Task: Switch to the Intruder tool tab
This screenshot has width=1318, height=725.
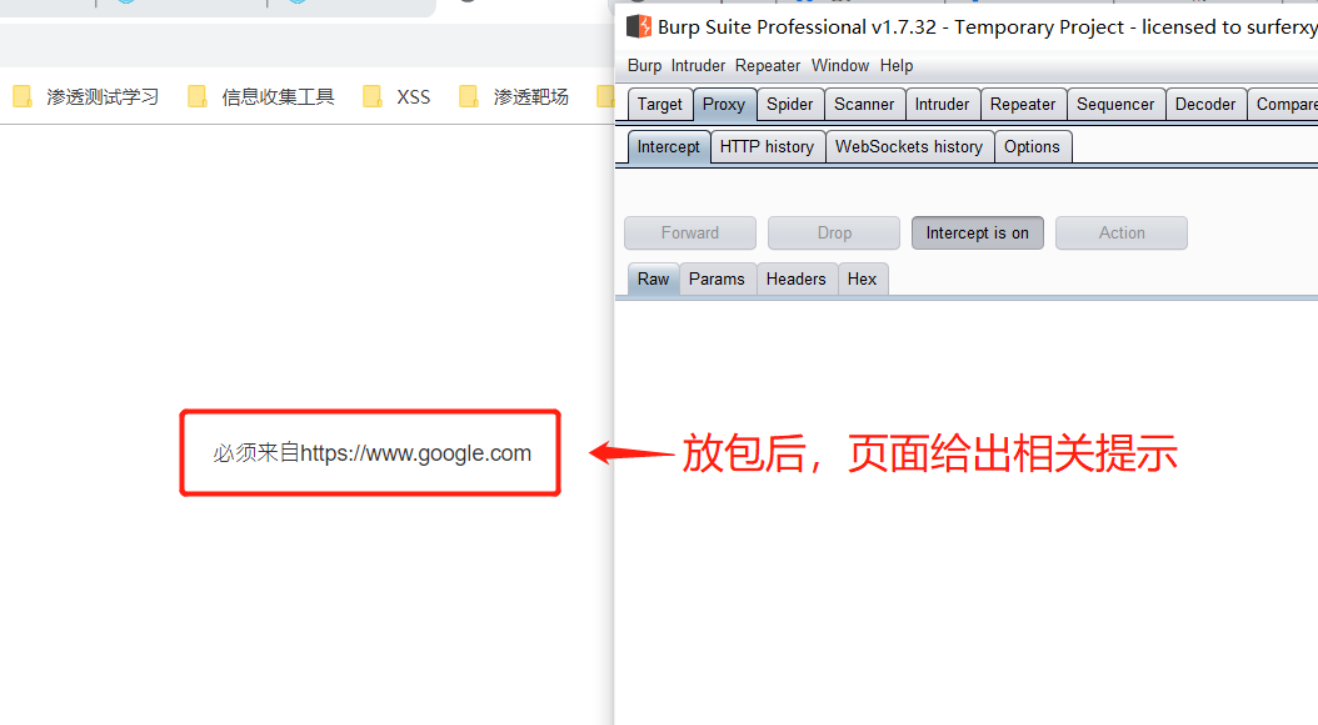Action: click(942, 104)
